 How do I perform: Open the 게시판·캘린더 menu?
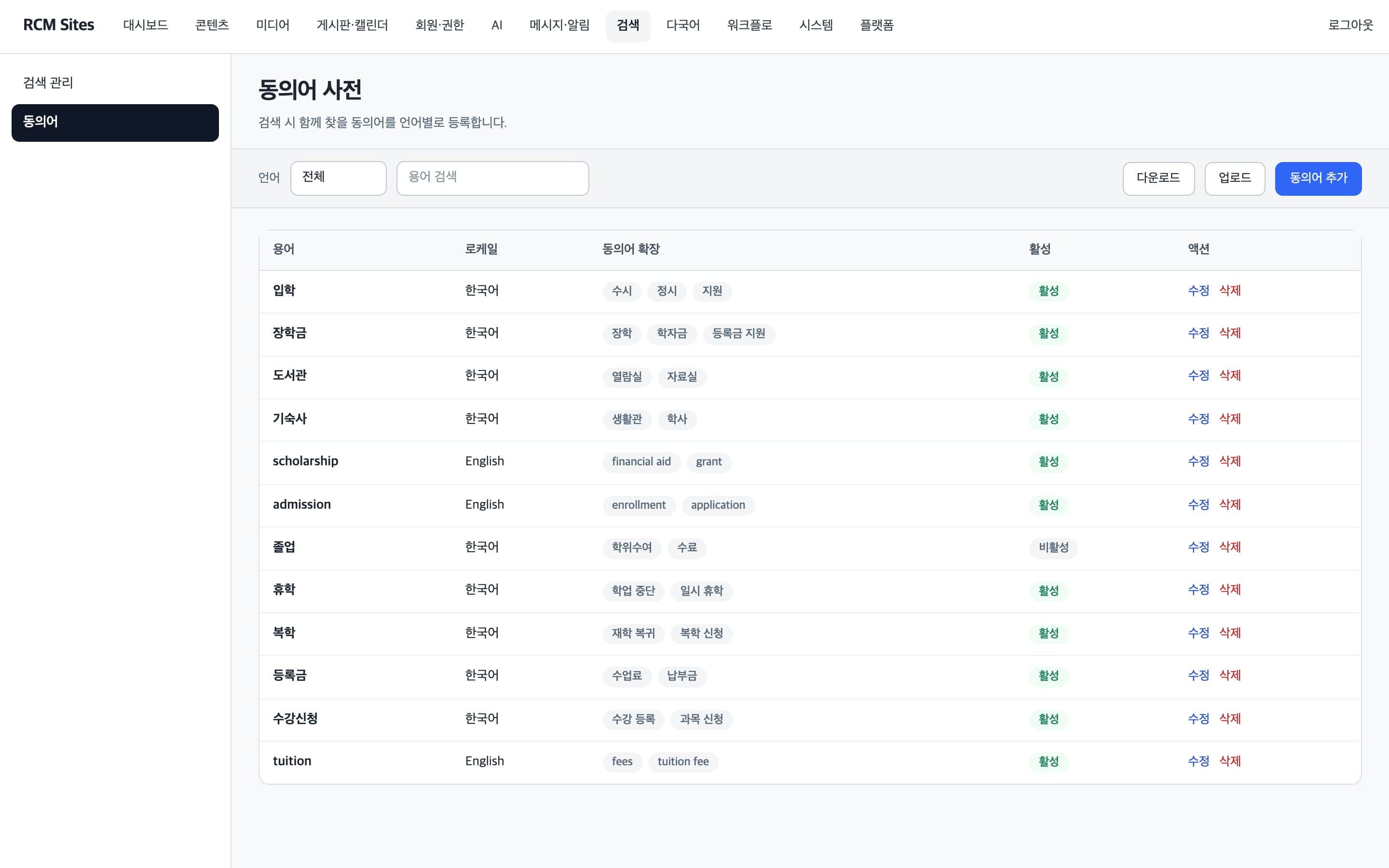coord(352,25)
